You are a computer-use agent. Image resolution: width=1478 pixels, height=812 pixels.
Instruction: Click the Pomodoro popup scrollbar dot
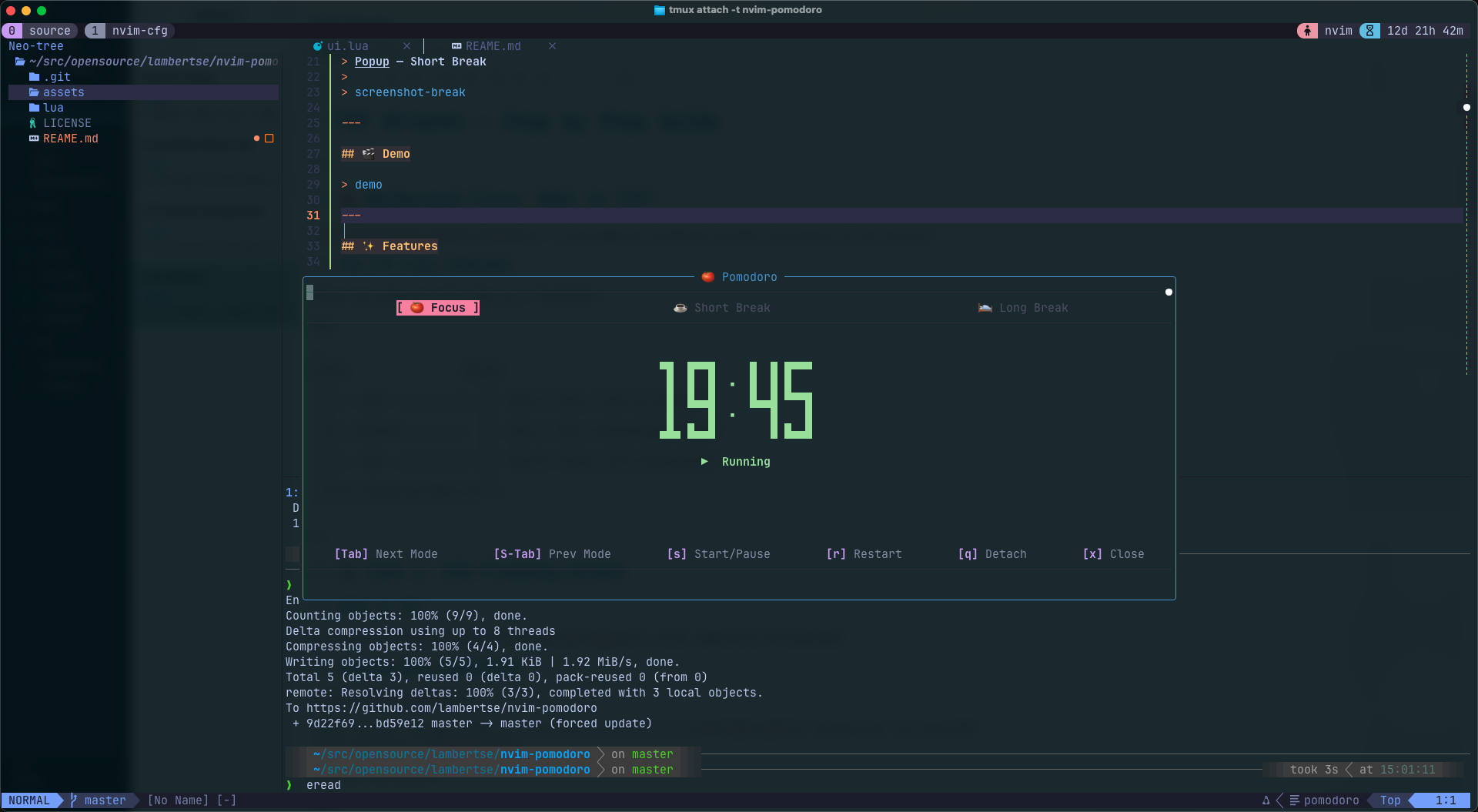point(1169,292)
